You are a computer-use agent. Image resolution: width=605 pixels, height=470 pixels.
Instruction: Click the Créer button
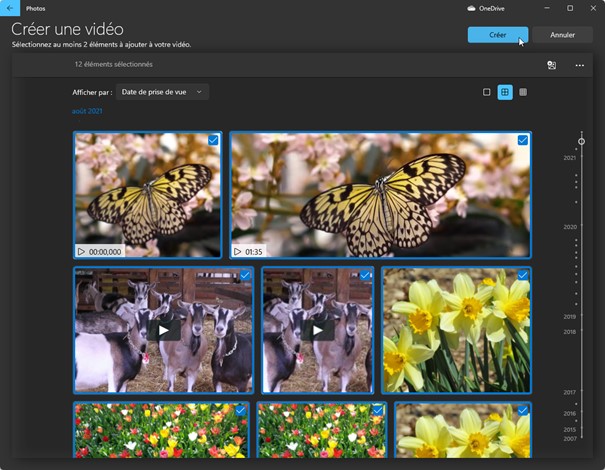point(497,35)
